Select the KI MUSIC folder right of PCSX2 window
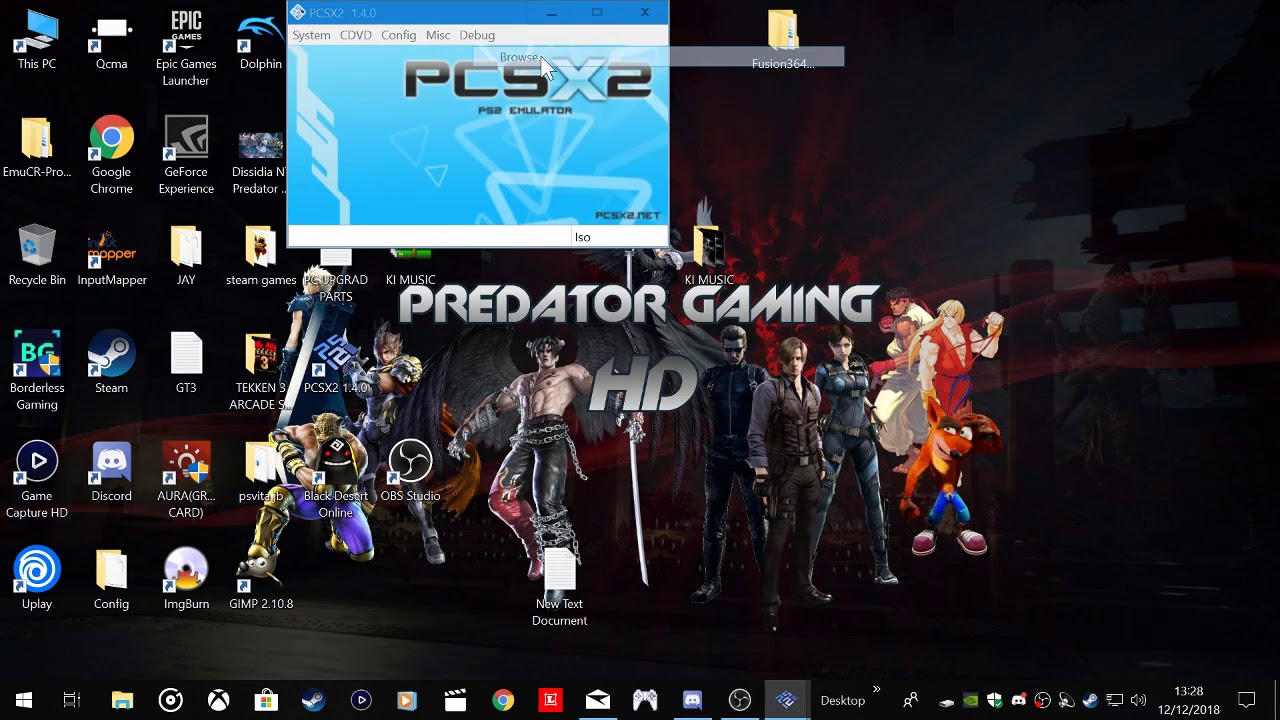 pyautogui.click(x=709, y=256)
